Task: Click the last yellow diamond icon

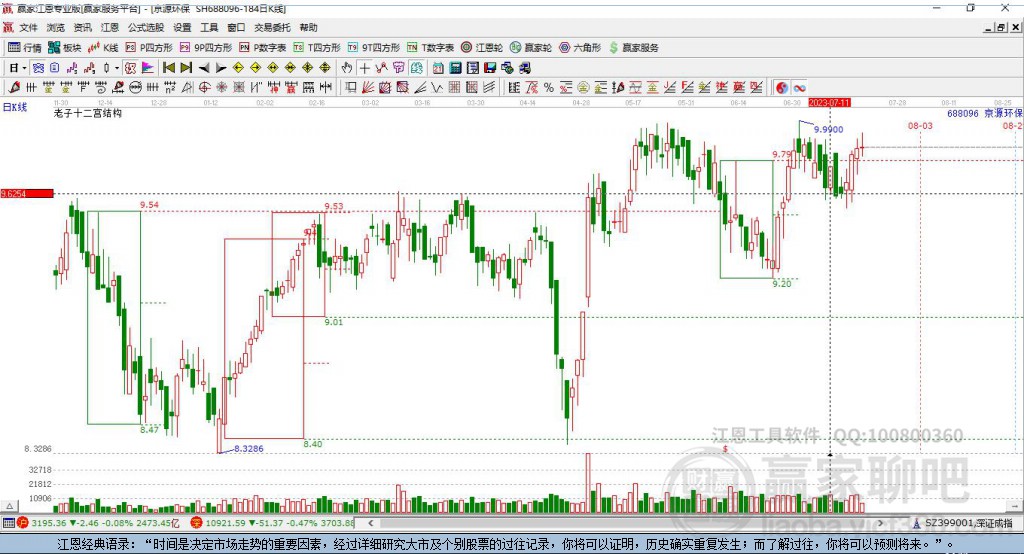Action: pyautogui.click(x=325, y=68)
